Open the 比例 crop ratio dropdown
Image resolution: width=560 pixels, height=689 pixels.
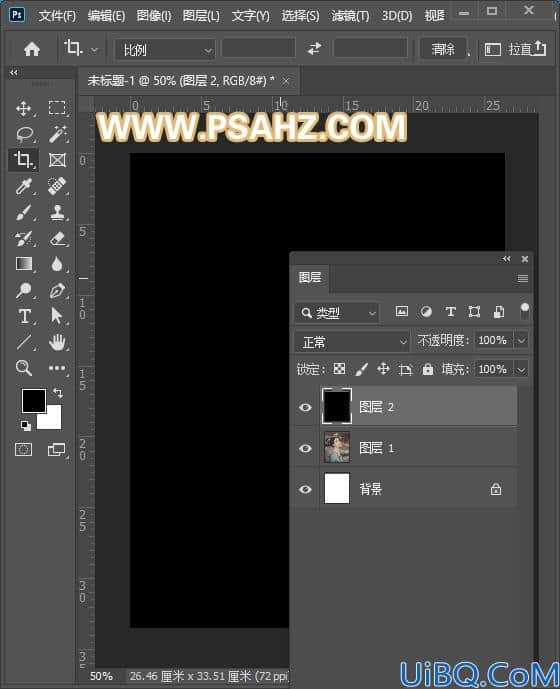point(165,50)
